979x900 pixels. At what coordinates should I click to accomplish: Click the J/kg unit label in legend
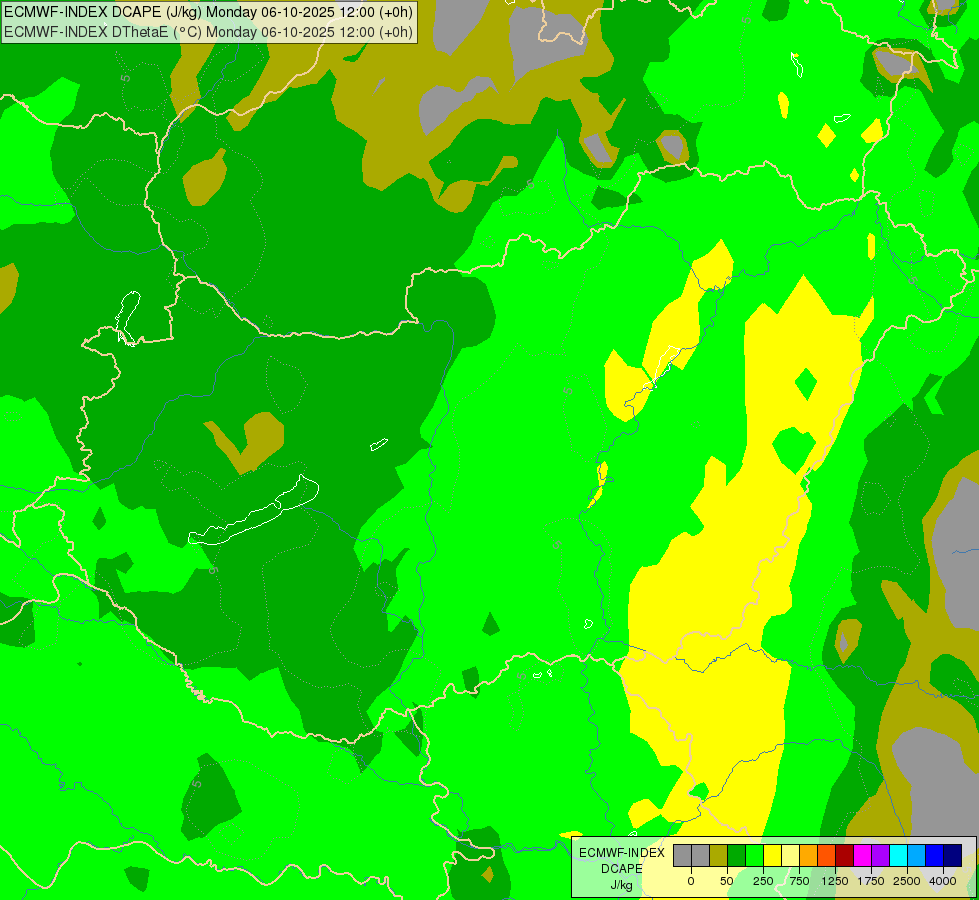621,886
